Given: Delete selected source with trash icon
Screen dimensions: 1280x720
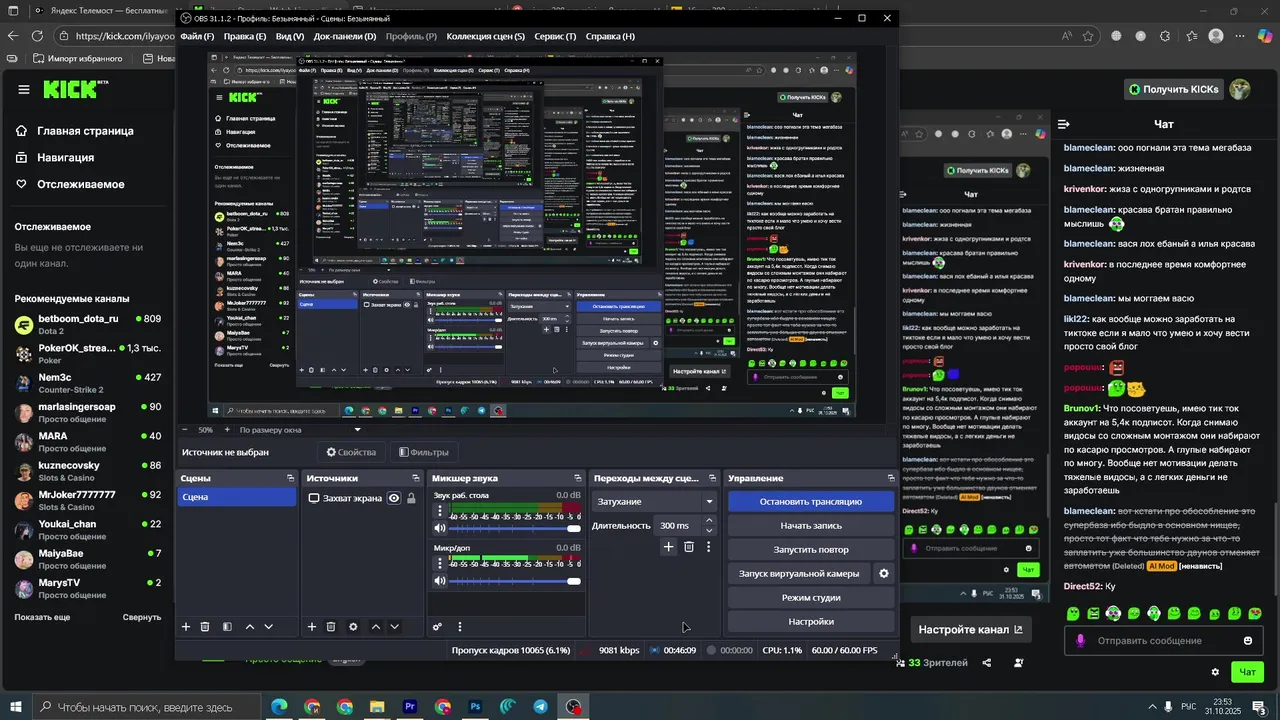Looking at the screenshot, I should [x=331, y=627].
